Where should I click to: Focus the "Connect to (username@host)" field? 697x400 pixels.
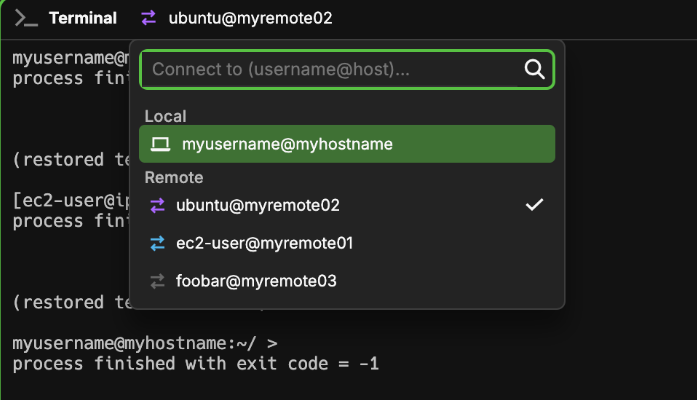click(x=330, y=70)
